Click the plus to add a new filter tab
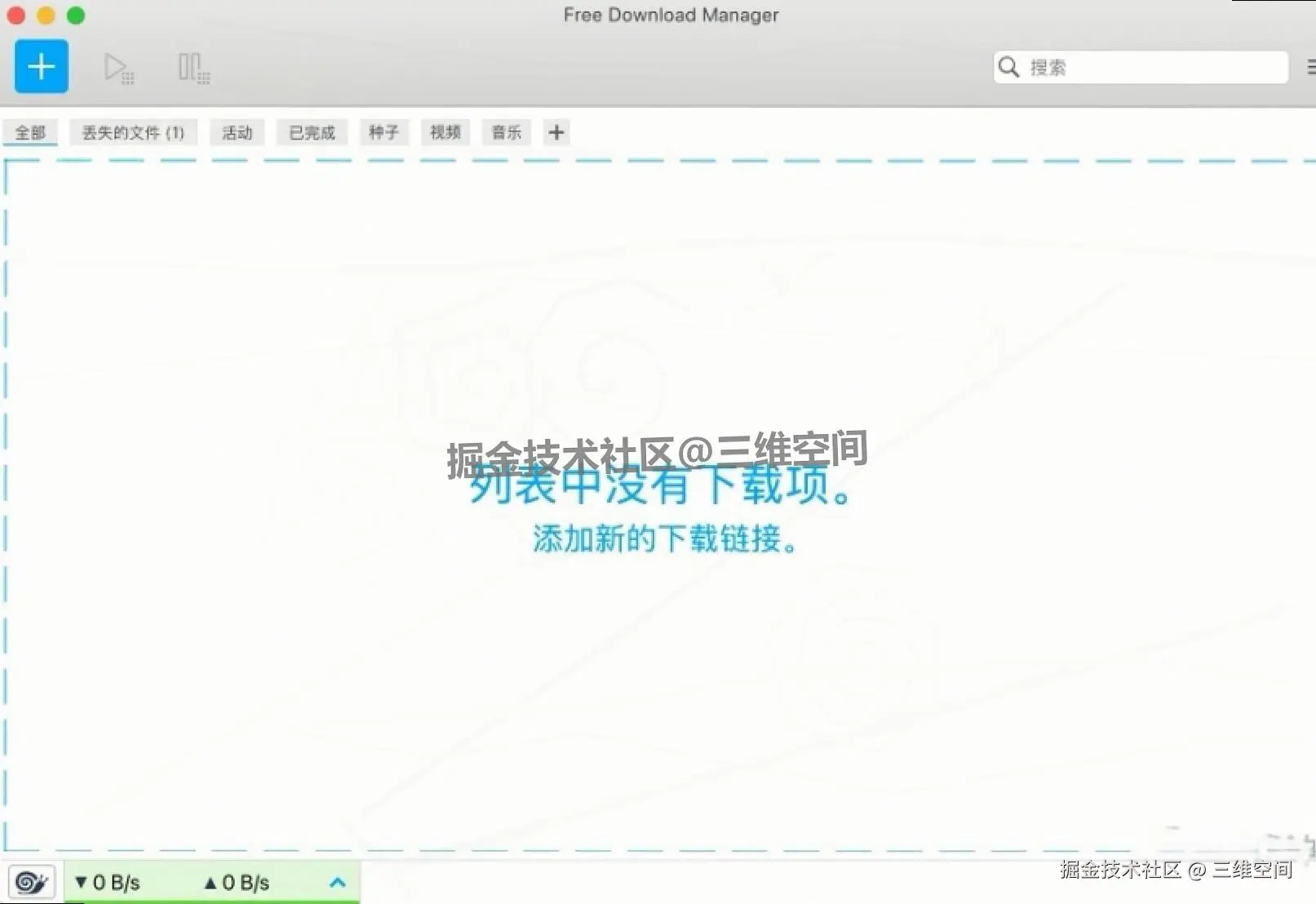The width and height of the screenshot is (1316, 904). pos(556,131)
